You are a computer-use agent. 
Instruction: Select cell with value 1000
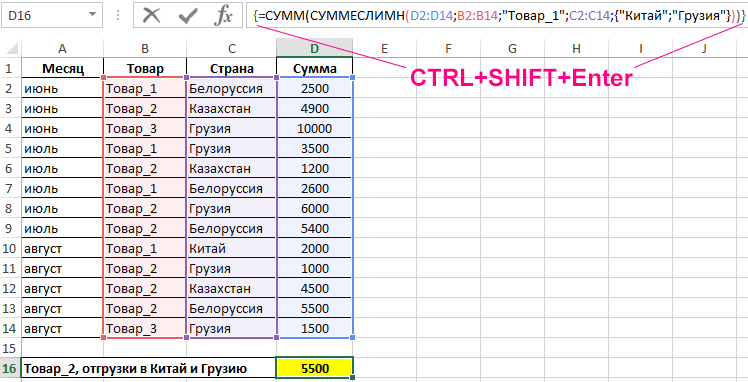[314, 268]
